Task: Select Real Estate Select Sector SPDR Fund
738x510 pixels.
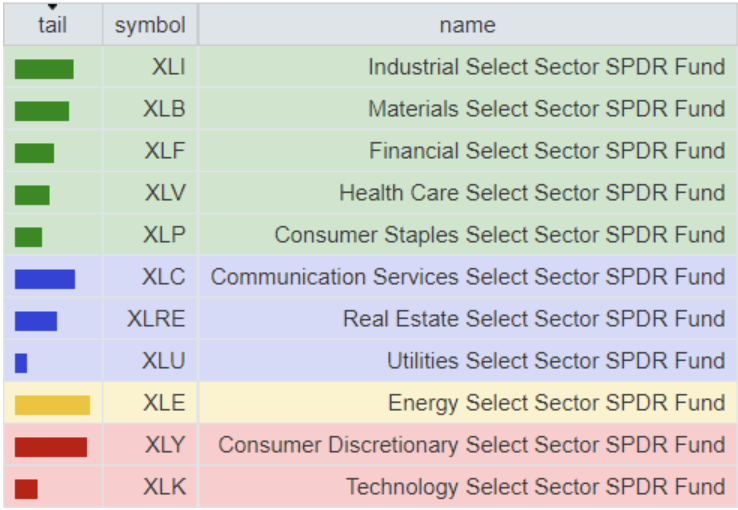Action: pos(534,320)
